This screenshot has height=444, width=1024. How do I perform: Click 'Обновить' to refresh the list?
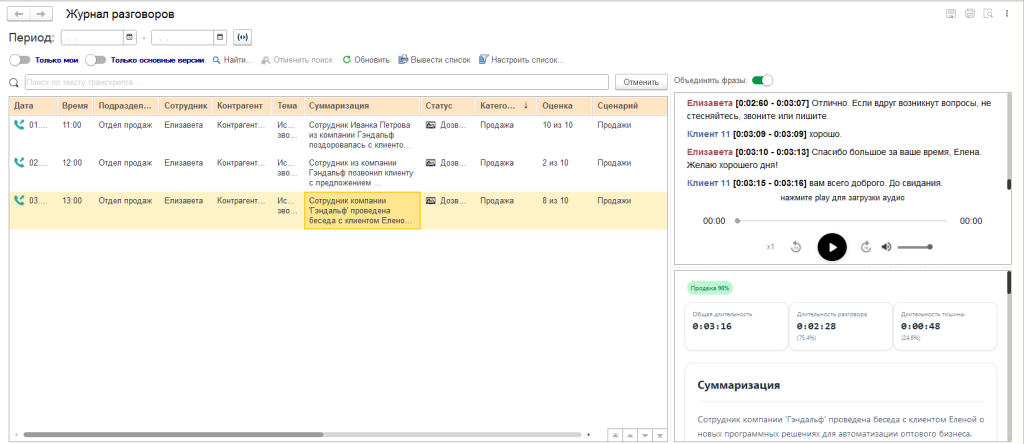(x=366, y=60)
